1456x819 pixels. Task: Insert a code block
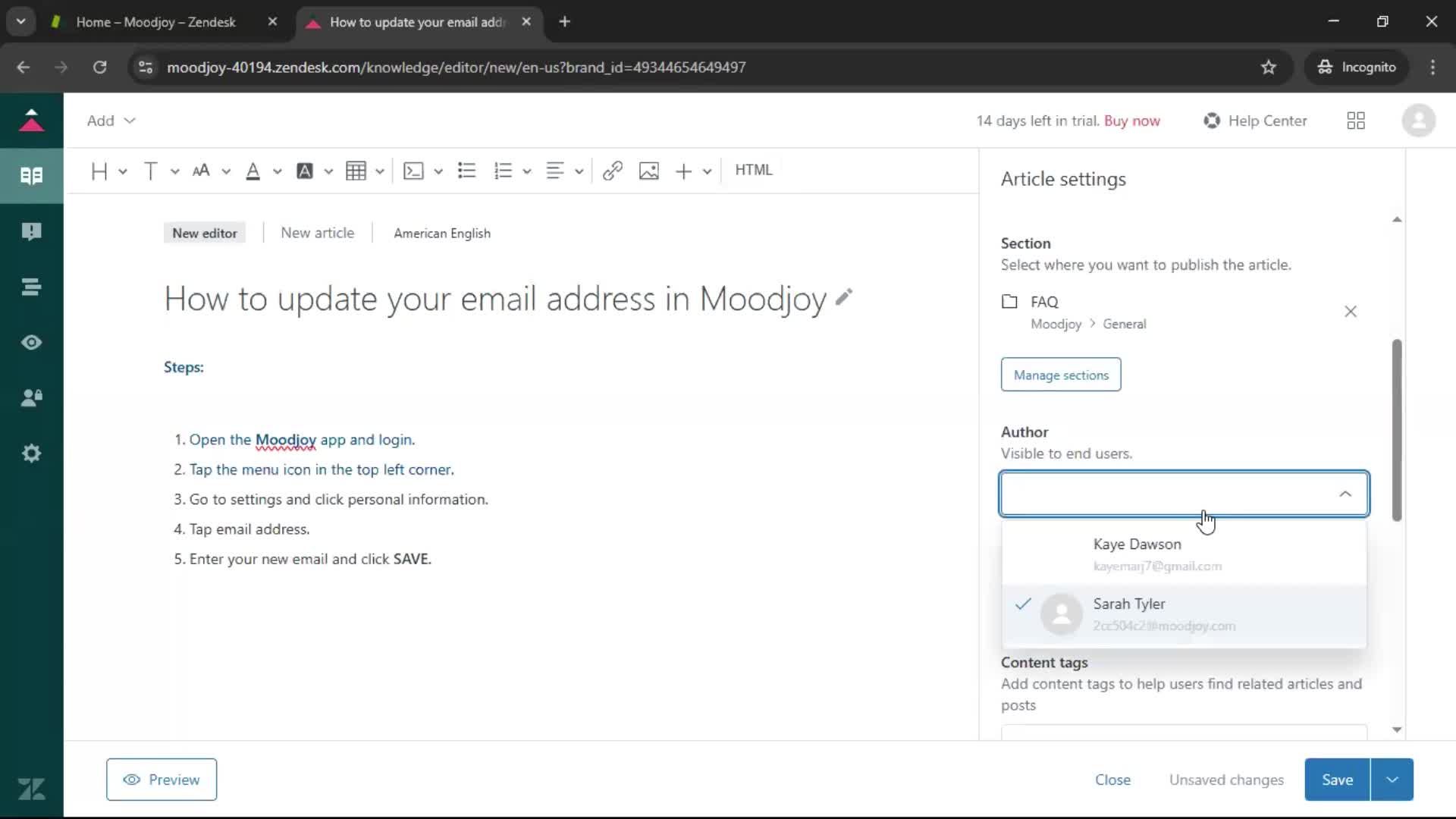413,171
